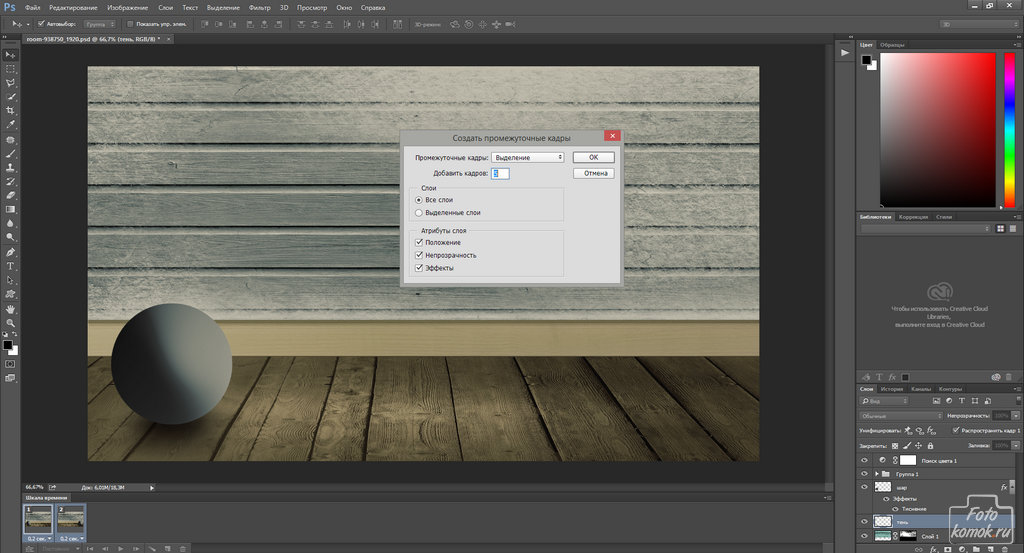This screenshot has width=1024, height=553.
Task: Open the Промежуточные кадры dropdown
Action: pos(528,157)
